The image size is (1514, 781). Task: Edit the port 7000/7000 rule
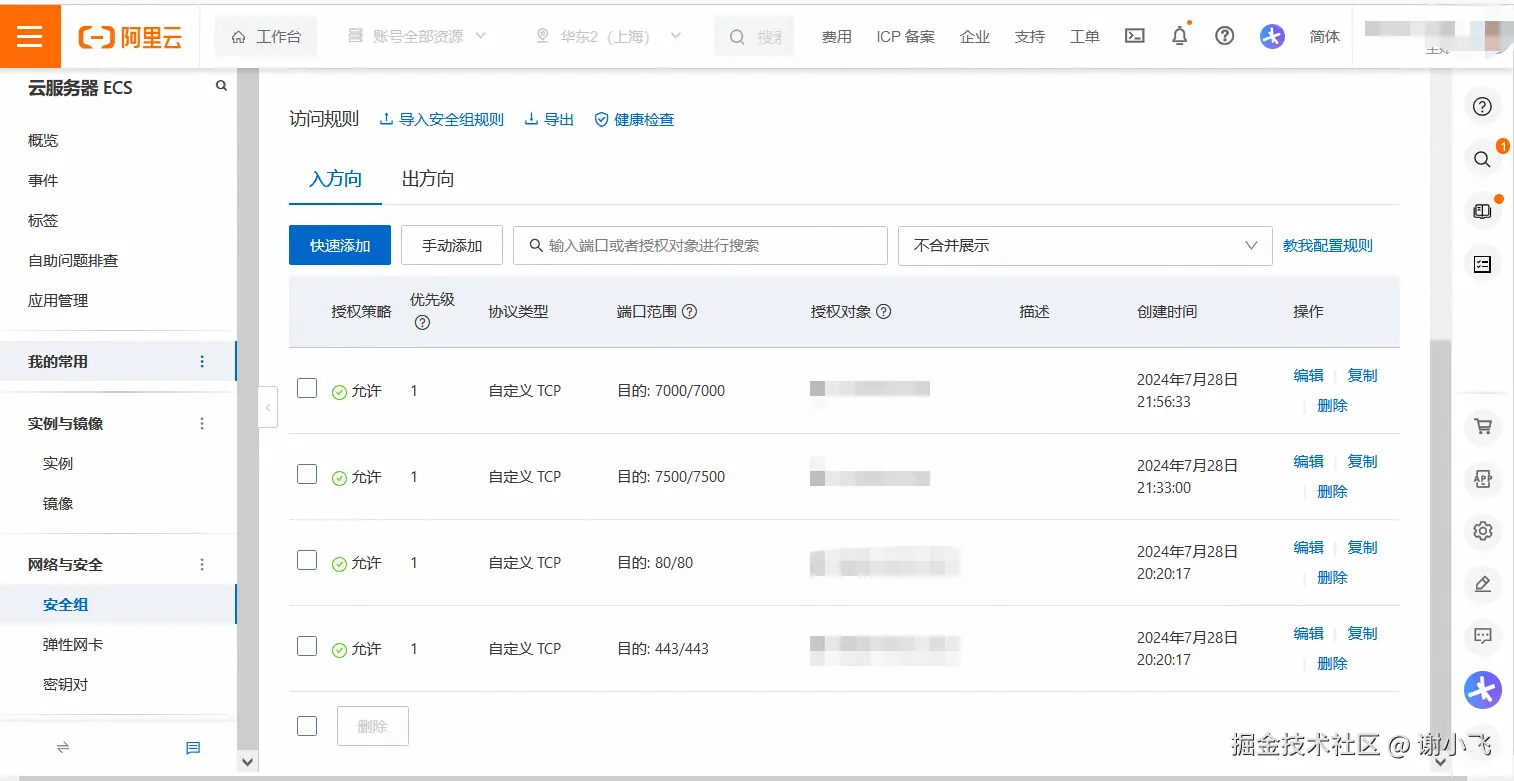[1309, 375]
